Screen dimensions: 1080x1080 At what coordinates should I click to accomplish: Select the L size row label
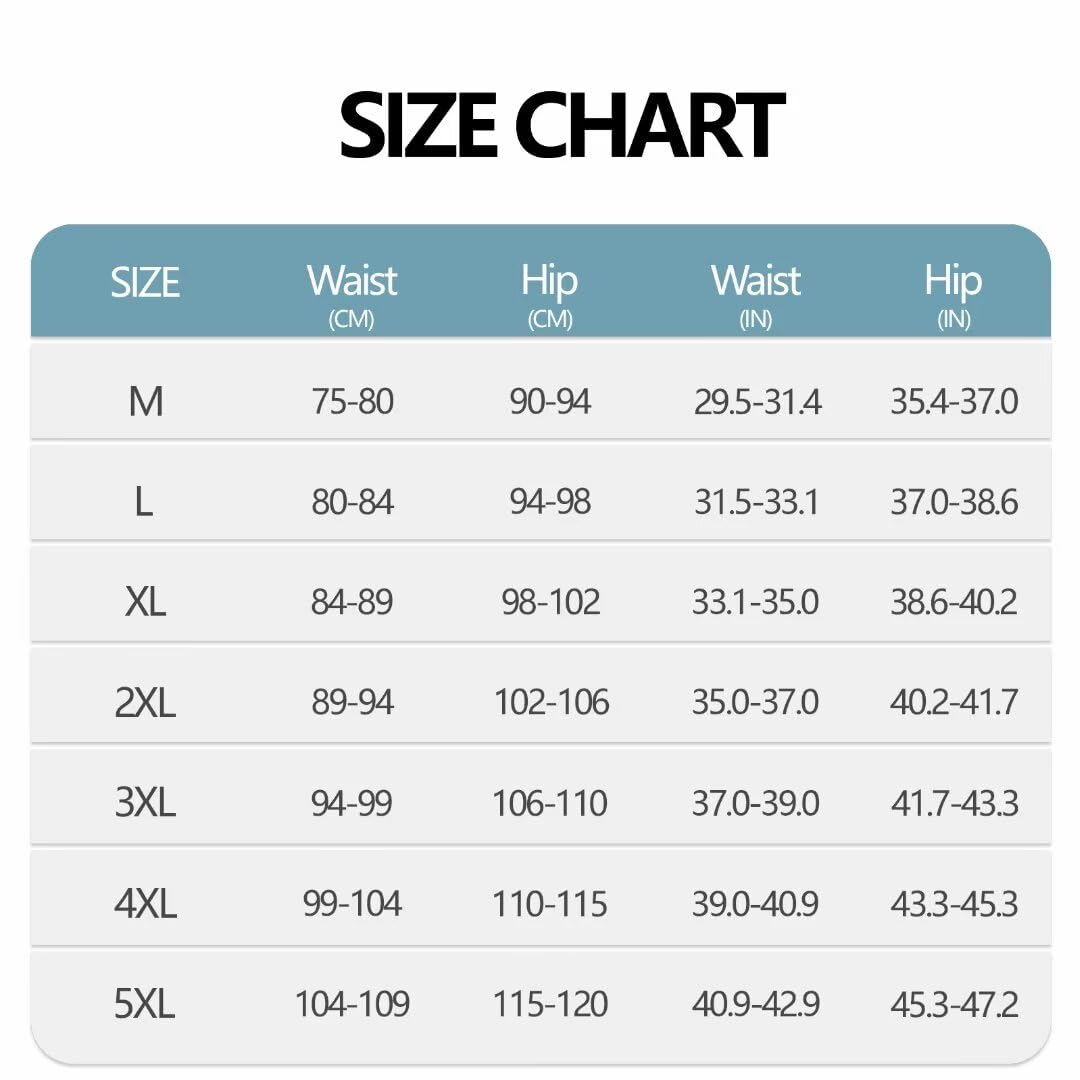click(144, 501)
